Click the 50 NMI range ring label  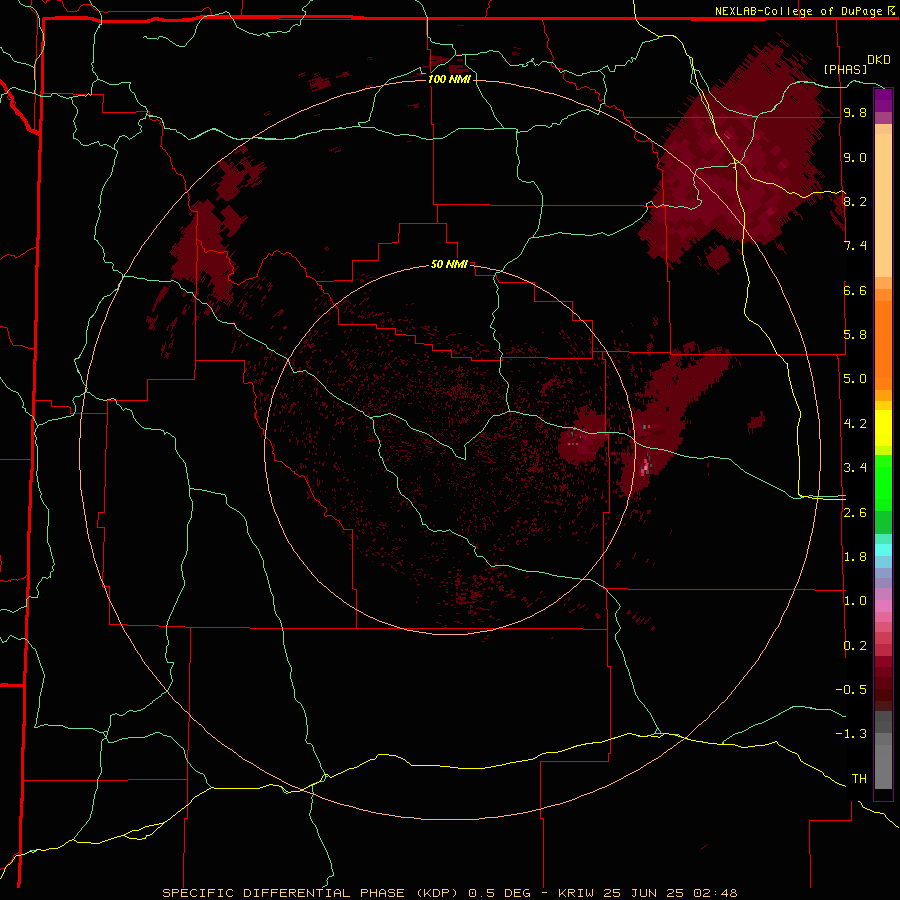pos(449,264)
